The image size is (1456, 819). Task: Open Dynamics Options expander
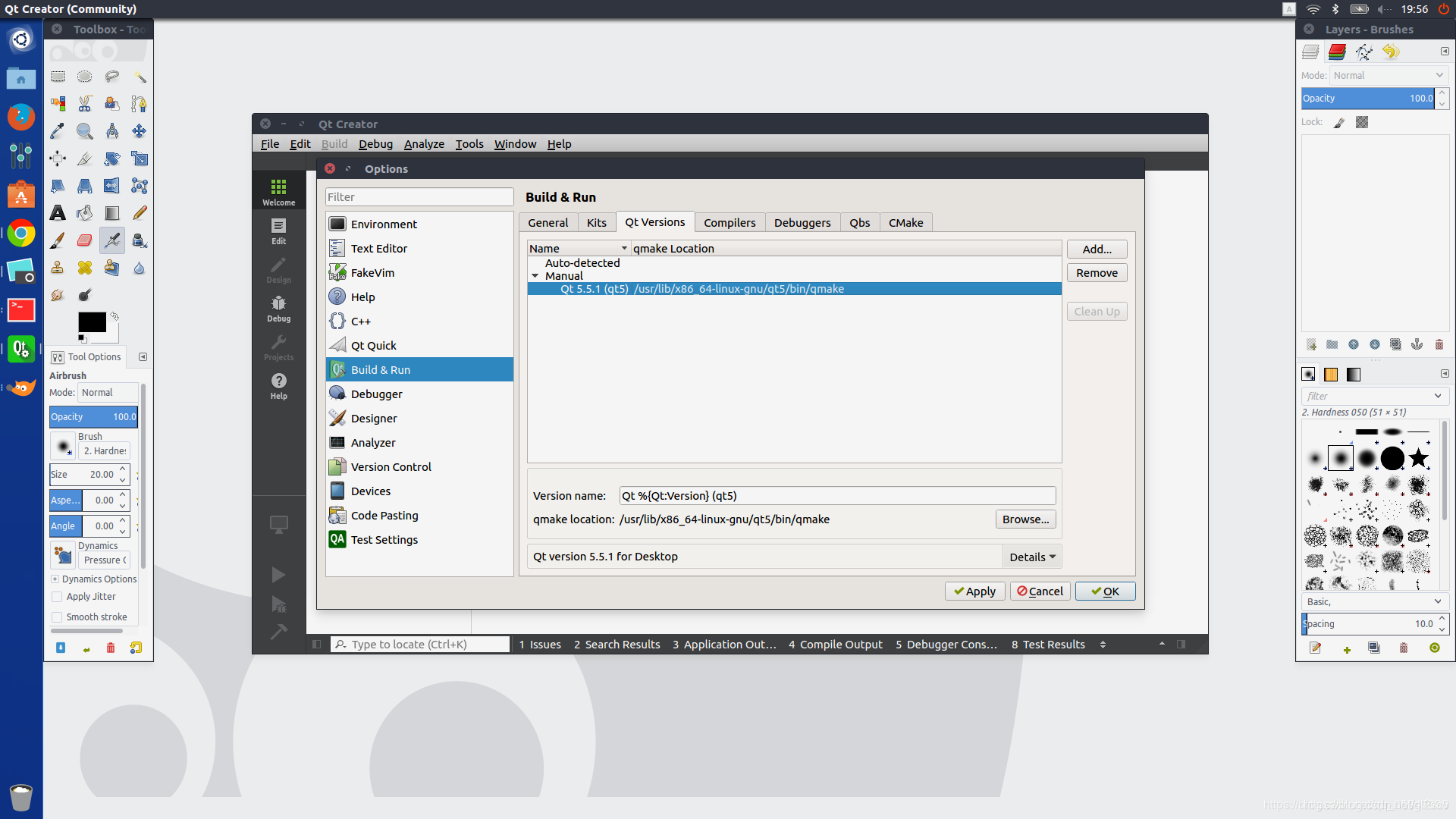pos(55,579)
